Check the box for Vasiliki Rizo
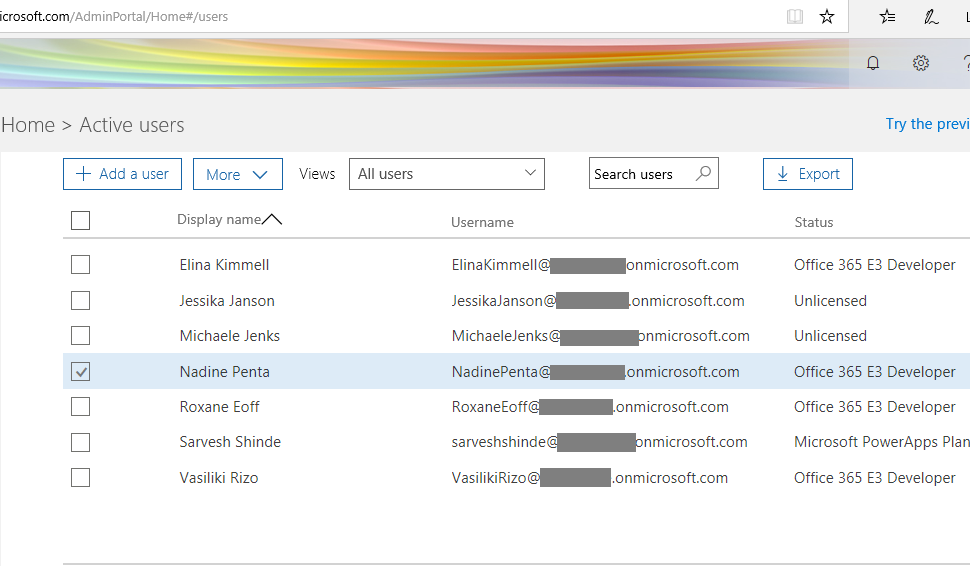The image size is (970, 566). coord(80,478)
